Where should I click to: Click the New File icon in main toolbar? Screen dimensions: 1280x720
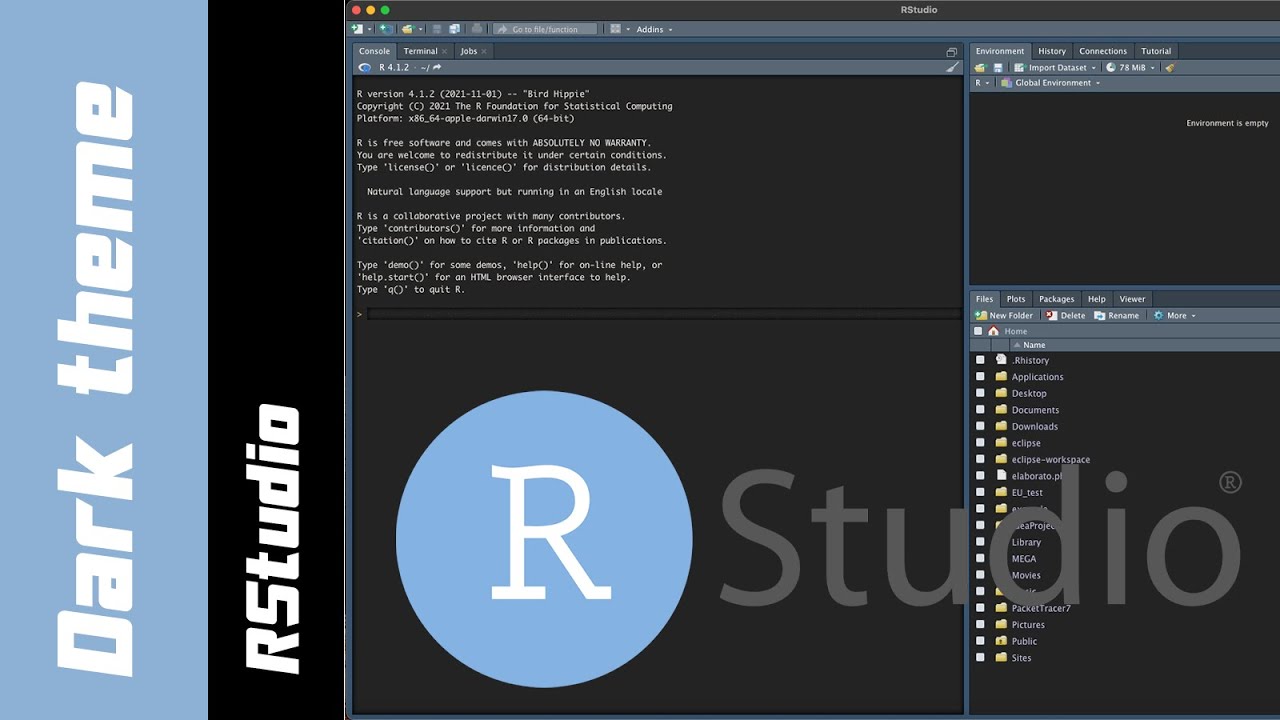pyautogui.click(x=357, y=29)
